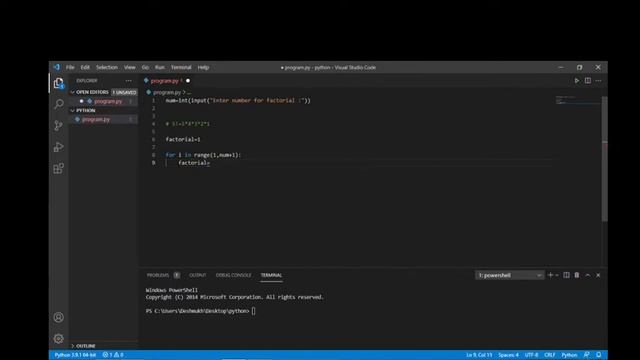This screenshot has width=640, height=360.
Task: Open the Explorer view in activity bar
Action: coord(58,83)
